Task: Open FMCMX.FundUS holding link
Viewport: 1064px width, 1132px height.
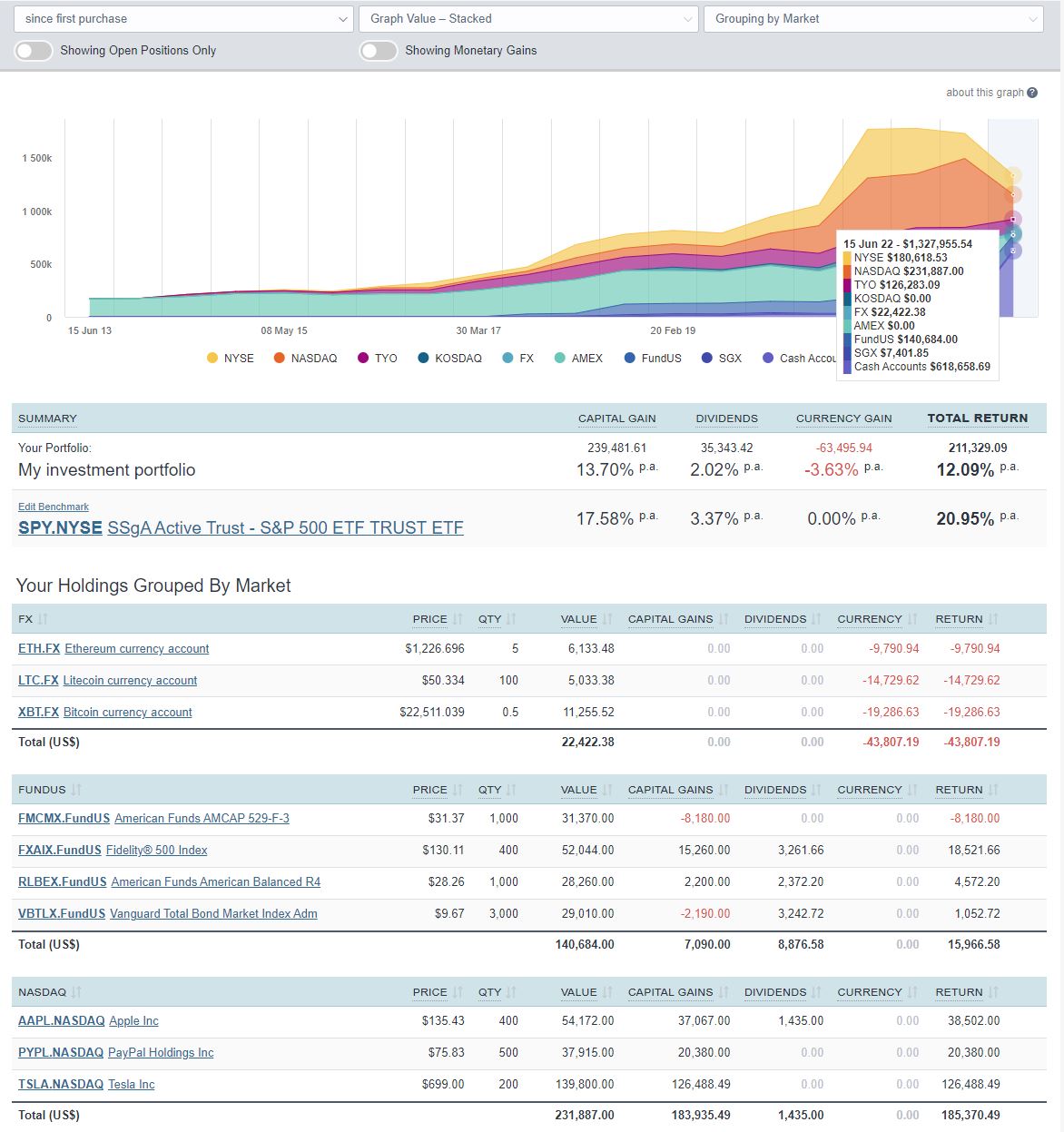Action: pos(64,818)
